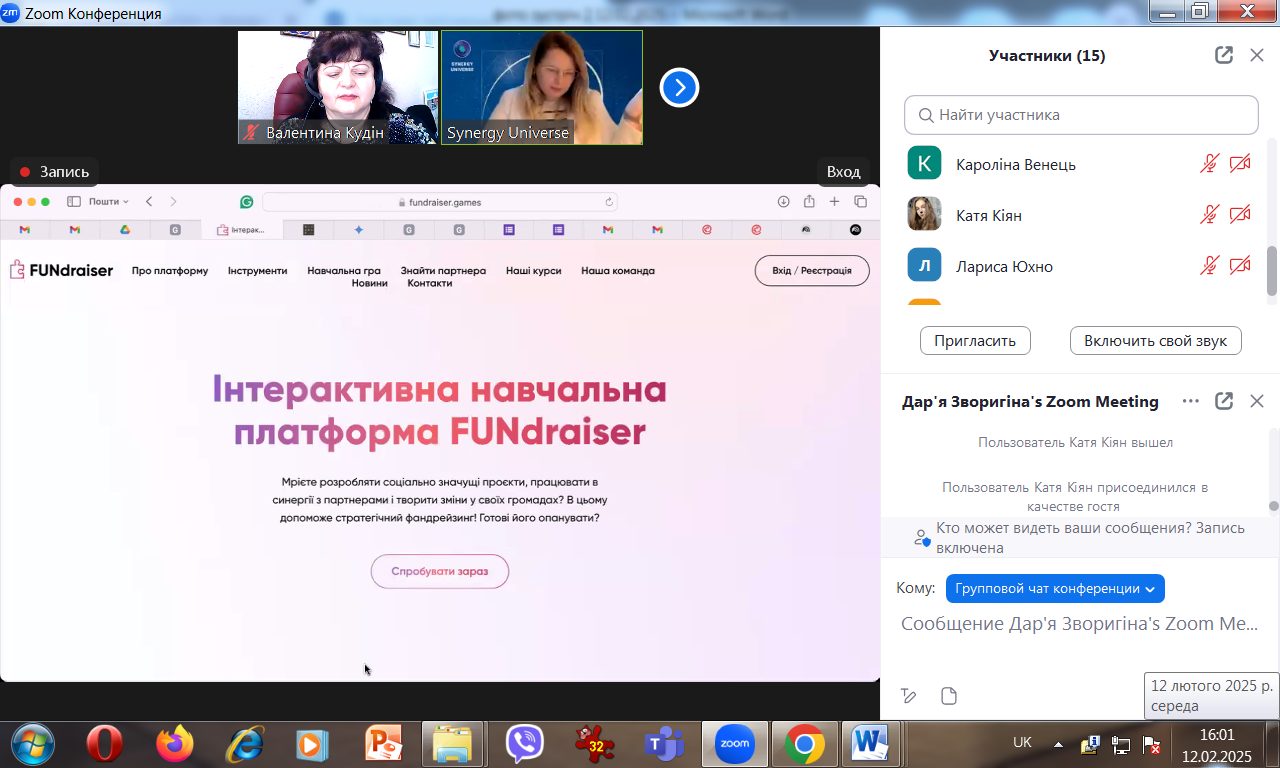
Task: Open Контакти menu item
Action: pyautogui.click(x=430, y=283)
